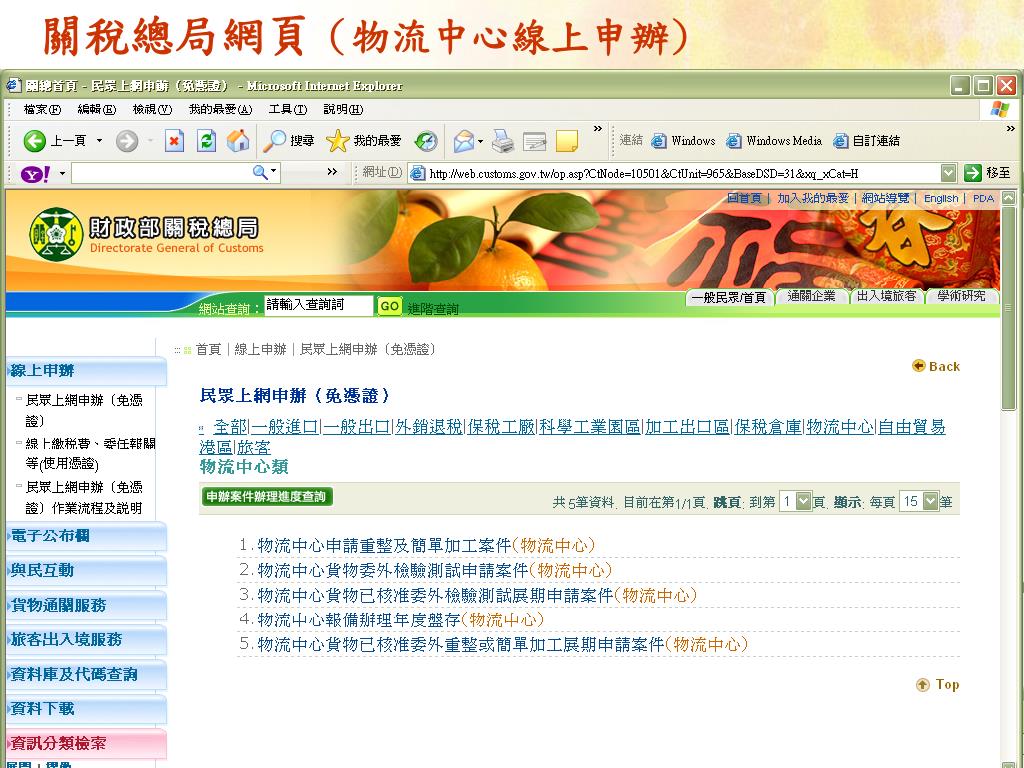This screenshot has width=1024, height=768.
Task: Open the 說明(H) menu
Action: tap(344, 109)
